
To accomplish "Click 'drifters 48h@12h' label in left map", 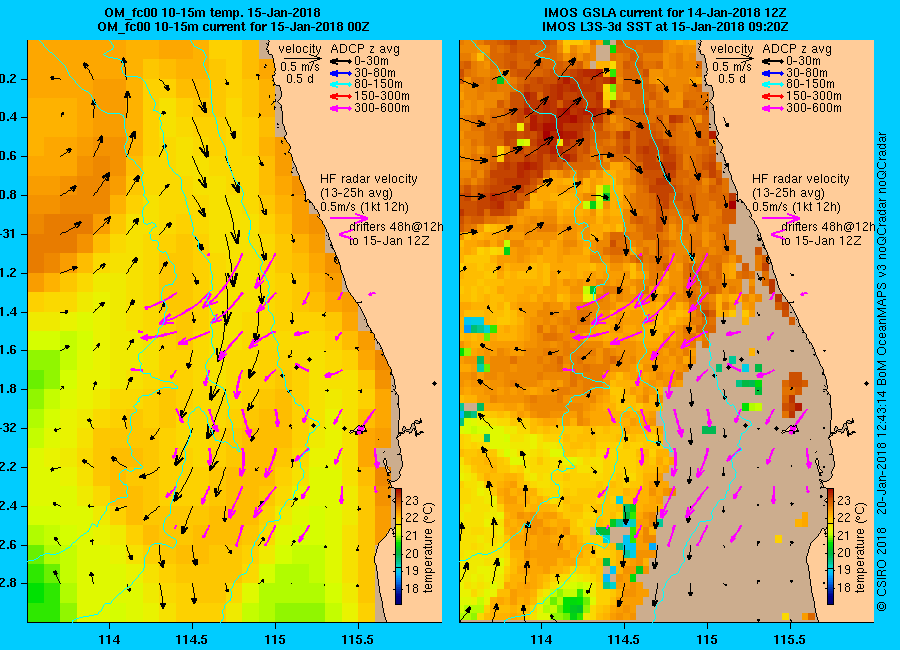I will pyautogui.click(x=396, y=227).
